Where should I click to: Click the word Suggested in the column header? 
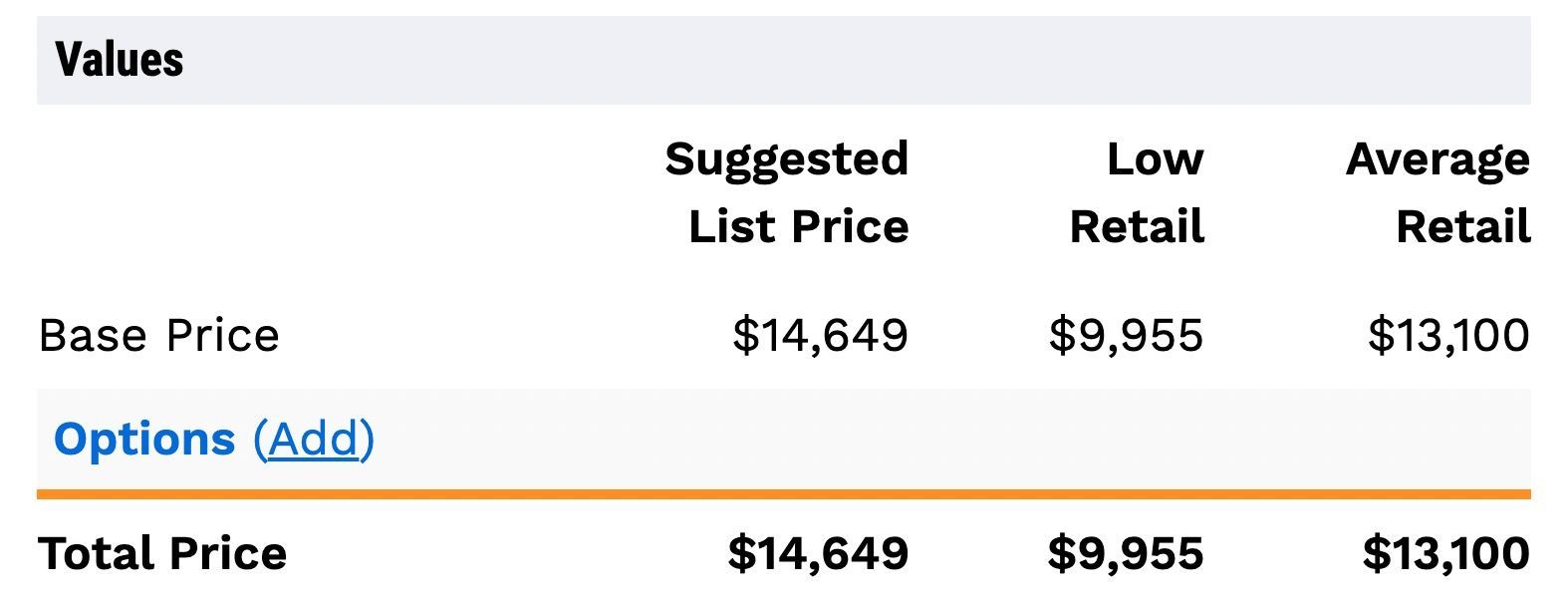click(x=787, y=159)
